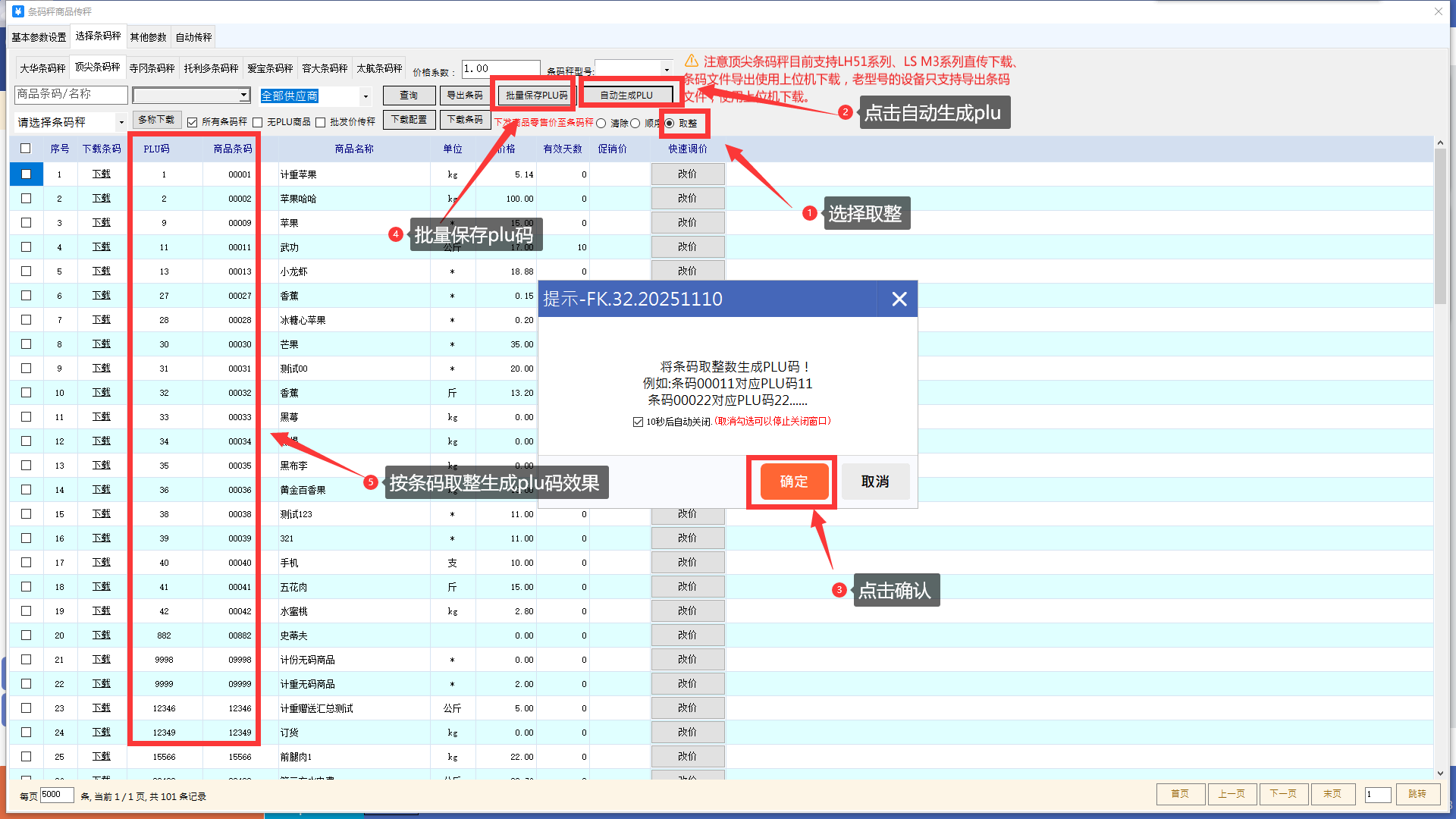
Task: Click the app icon in title bar
Action: tap(18, 11)
